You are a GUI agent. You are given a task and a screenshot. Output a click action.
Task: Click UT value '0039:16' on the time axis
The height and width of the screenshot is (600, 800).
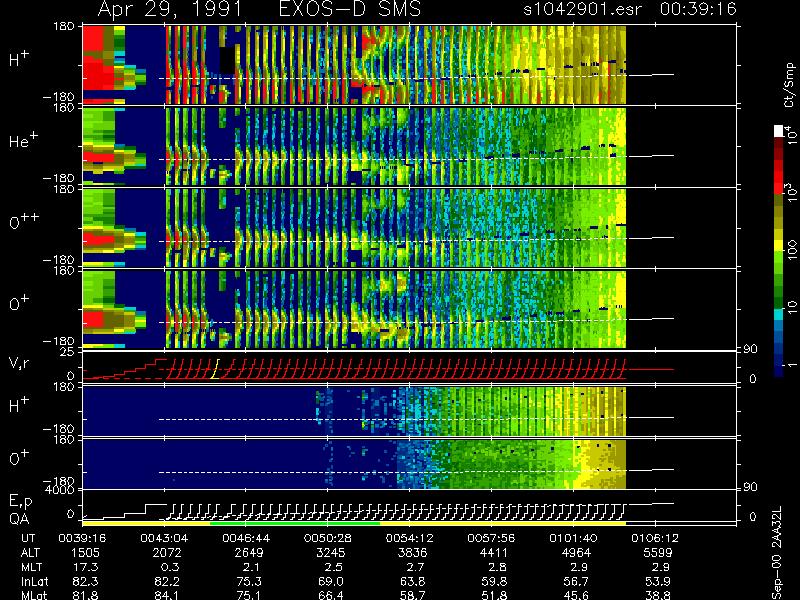point(82,538)
